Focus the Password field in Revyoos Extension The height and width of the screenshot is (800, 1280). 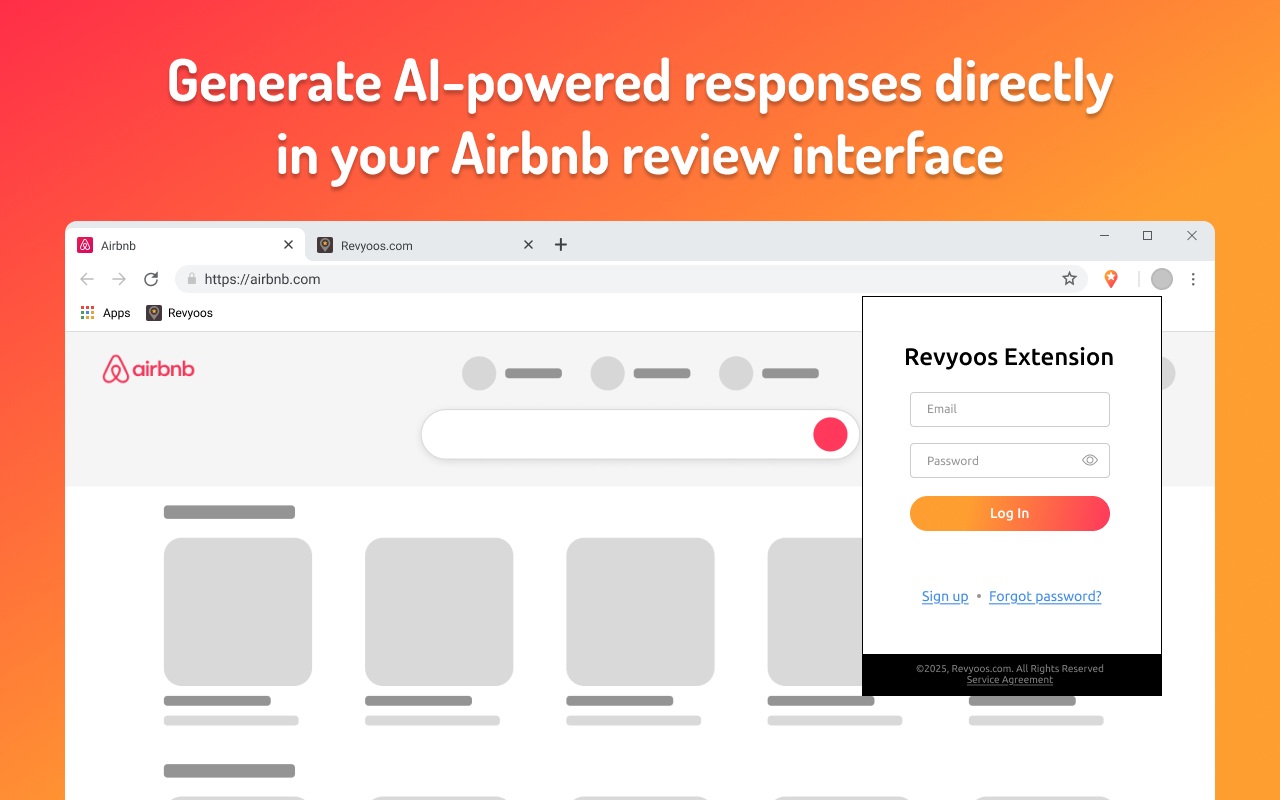coord(1009,460)
